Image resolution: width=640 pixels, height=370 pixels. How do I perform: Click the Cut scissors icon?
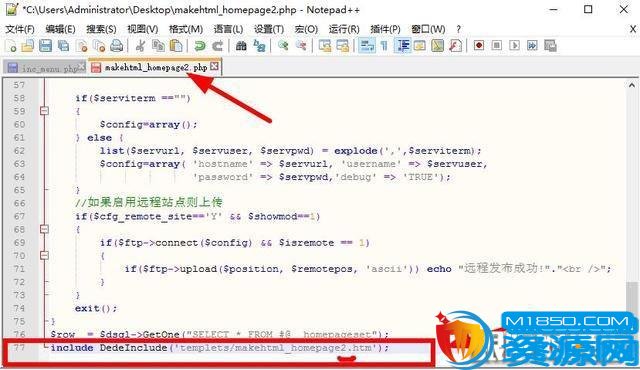tap(140, 46)
